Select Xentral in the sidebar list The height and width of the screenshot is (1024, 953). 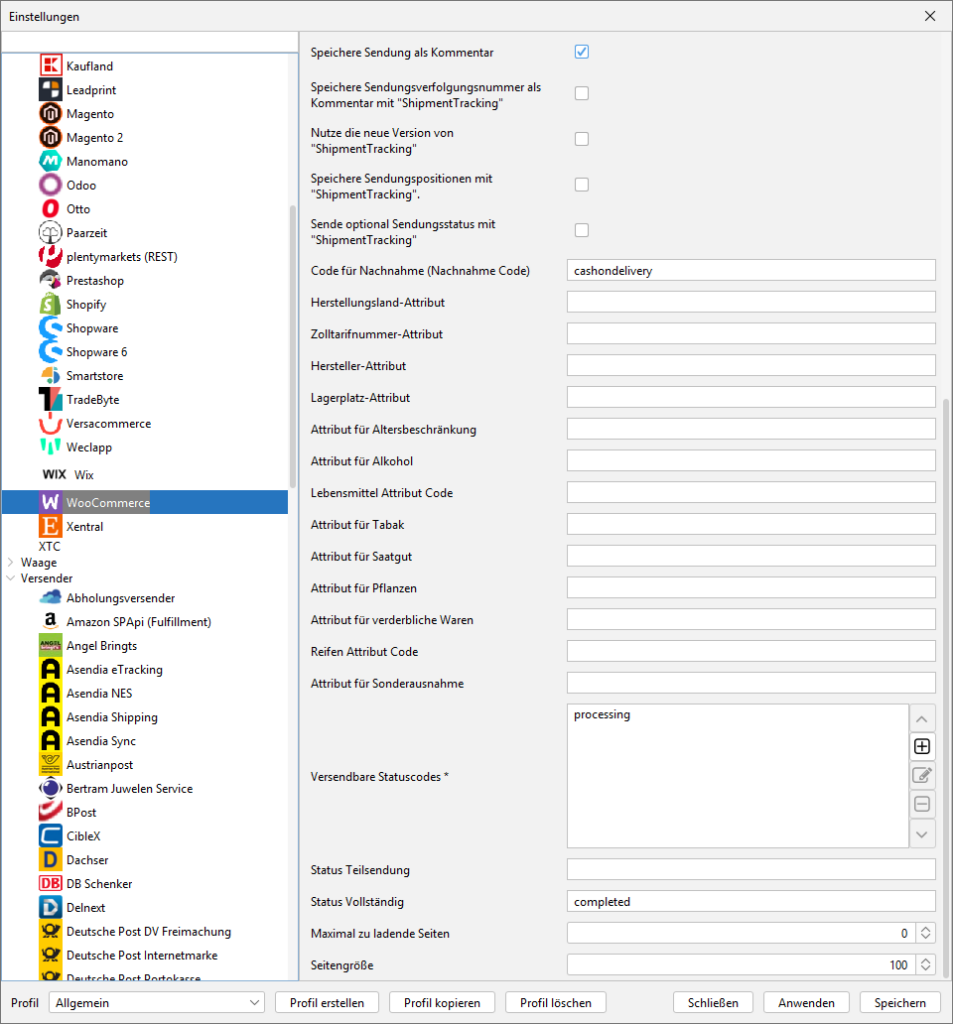pyautogui.click(x=84, y=527)
